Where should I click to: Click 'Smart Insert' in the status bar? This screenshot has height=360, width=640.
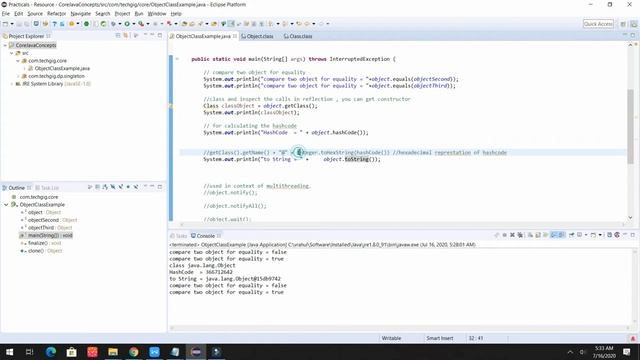440,338
